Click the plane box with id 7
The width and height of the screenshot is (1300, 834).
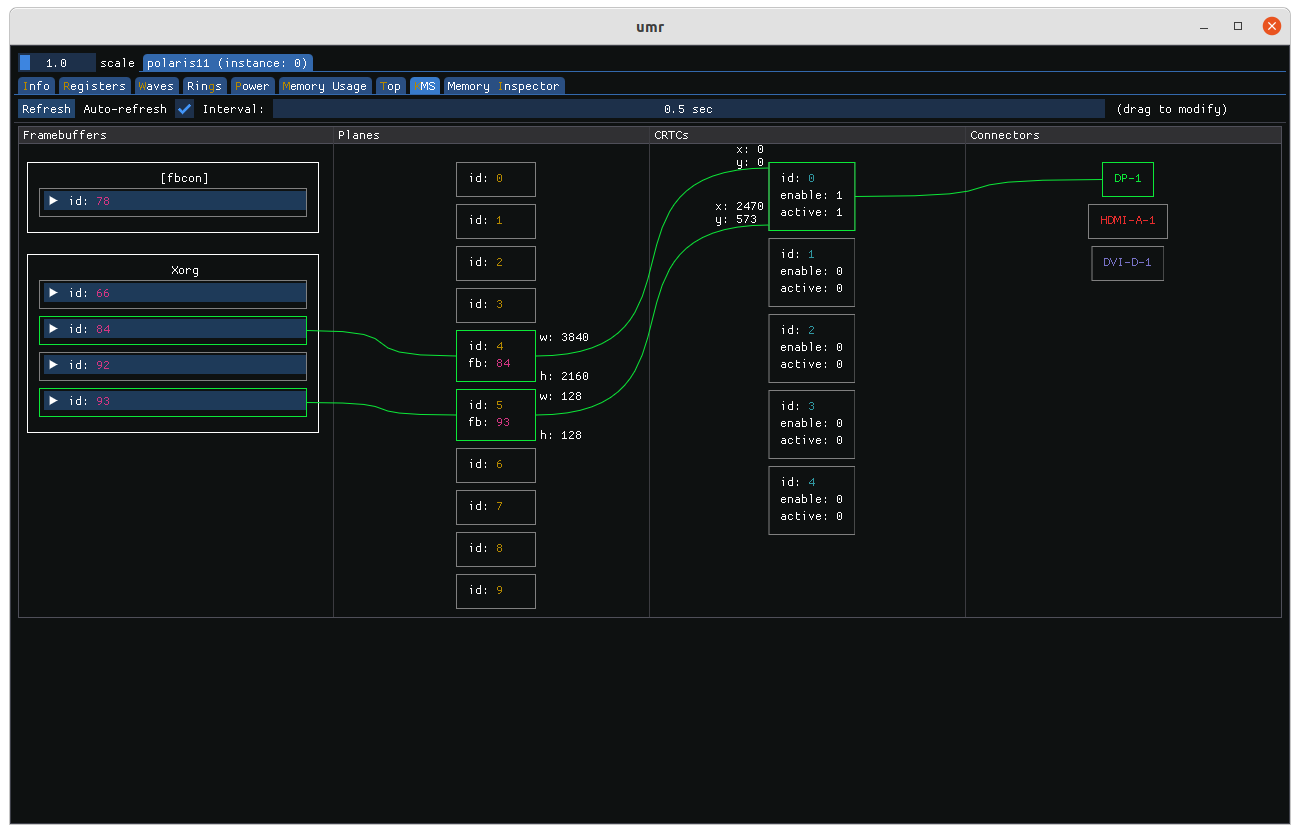coord(496,507)
